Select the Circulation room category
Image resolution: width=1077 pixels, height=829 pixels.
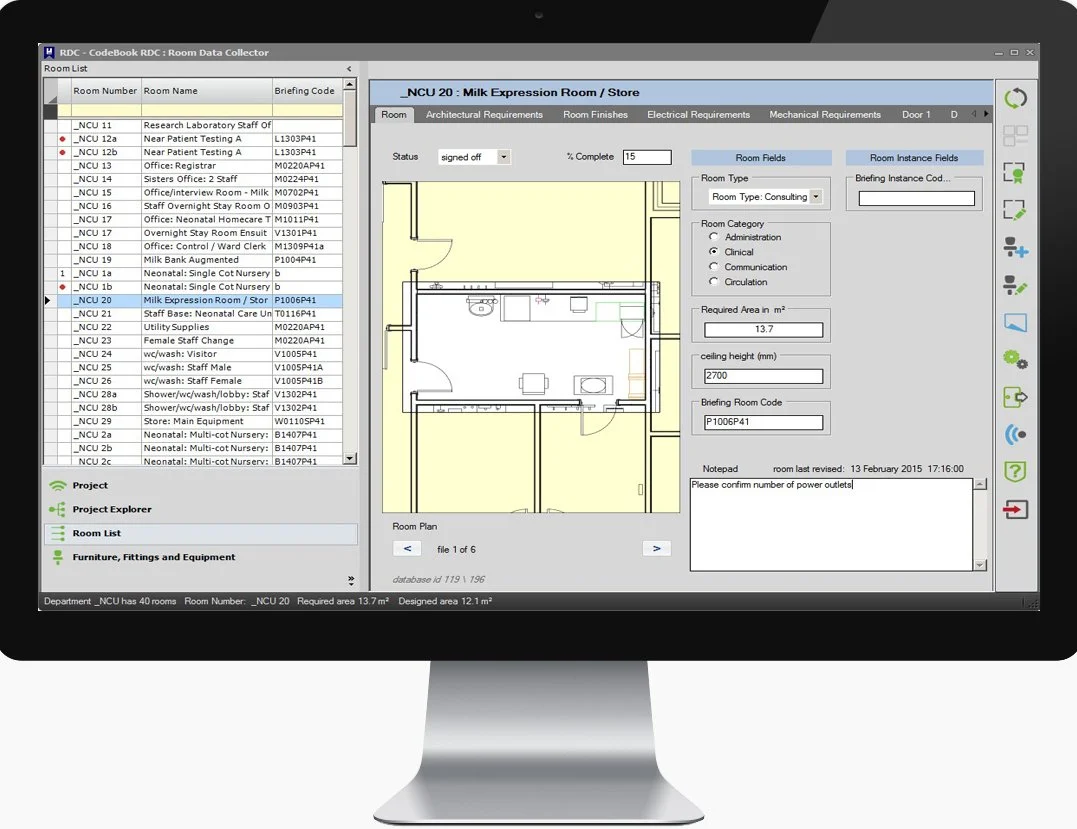coord(714,282)
